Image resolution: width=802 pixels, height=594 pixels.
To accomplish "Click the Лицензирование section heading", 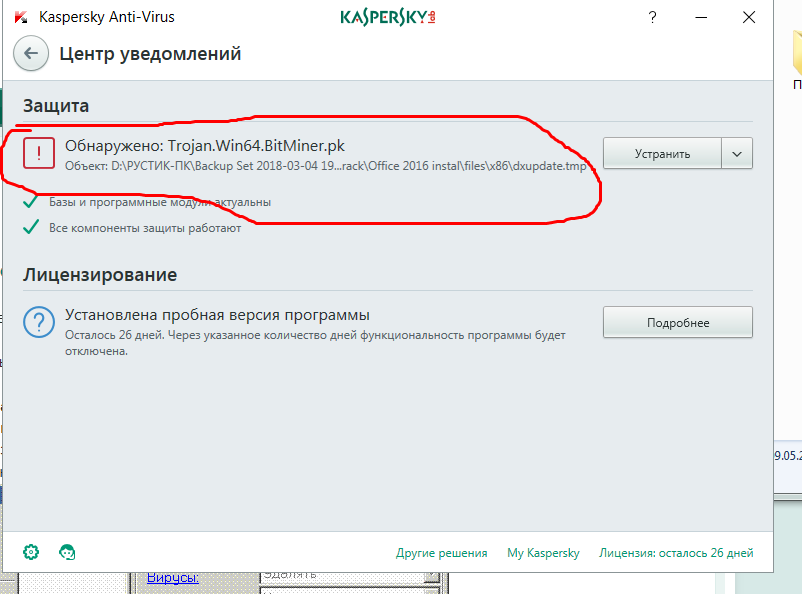I will tap(100, 275).
